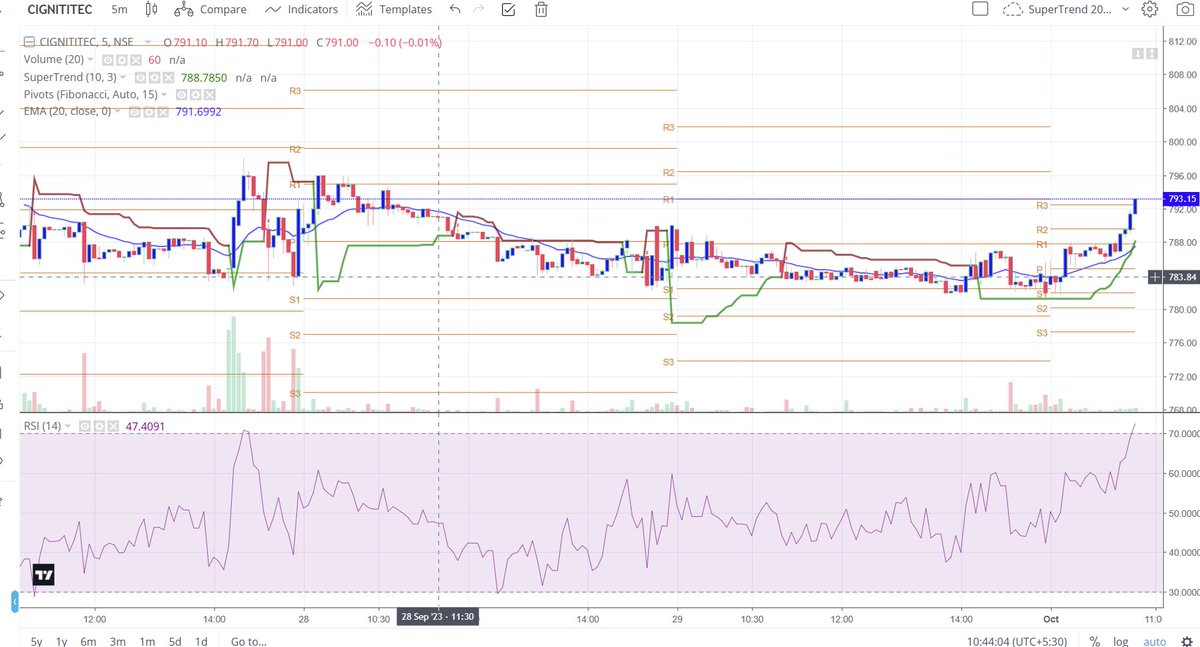The width and height of the screenshot is (1200, 647).
Task: Undo the last chart action
Action: pyautogui.click(x=453, y=10)
